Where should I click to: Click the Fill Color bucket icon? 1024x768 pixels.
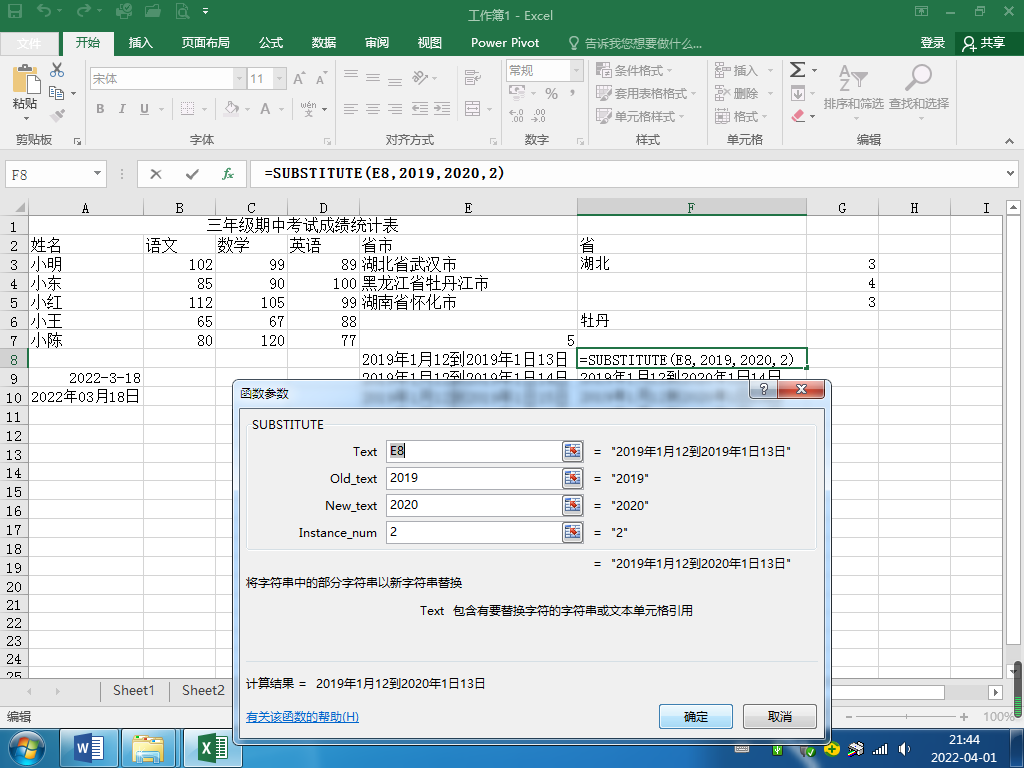coord(231,108)
